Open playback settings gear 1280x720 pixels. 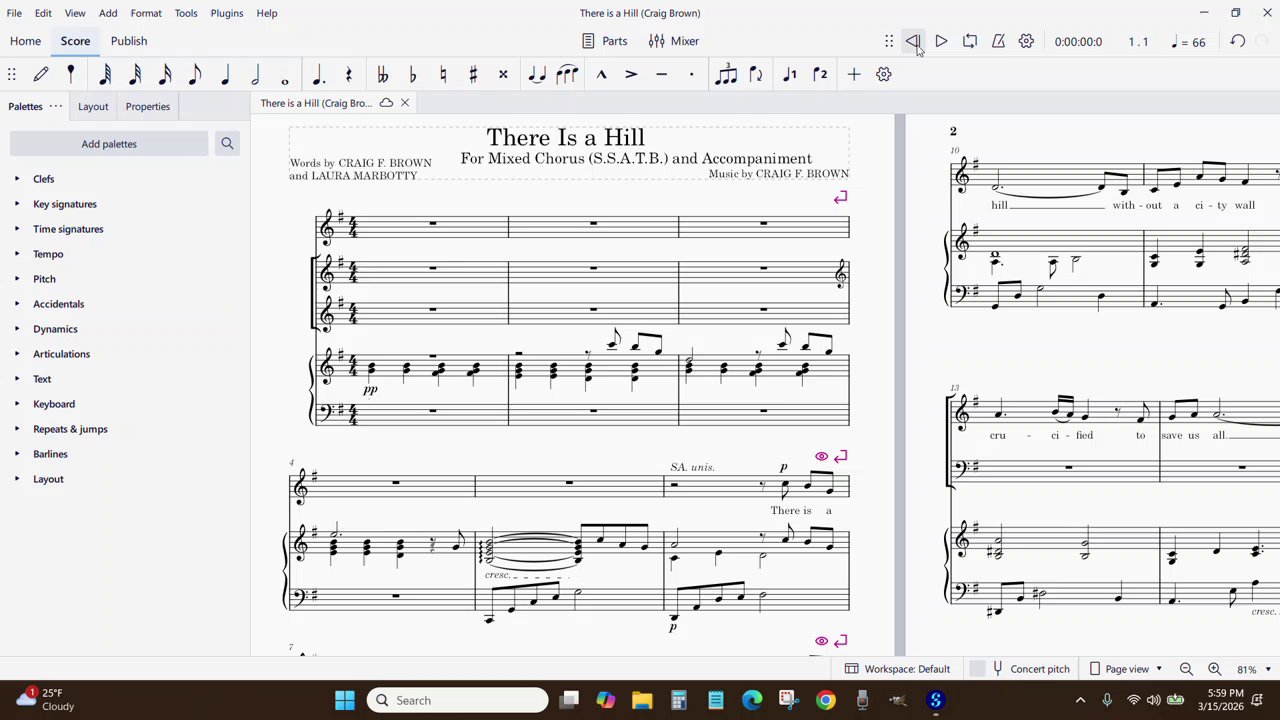1026,41
